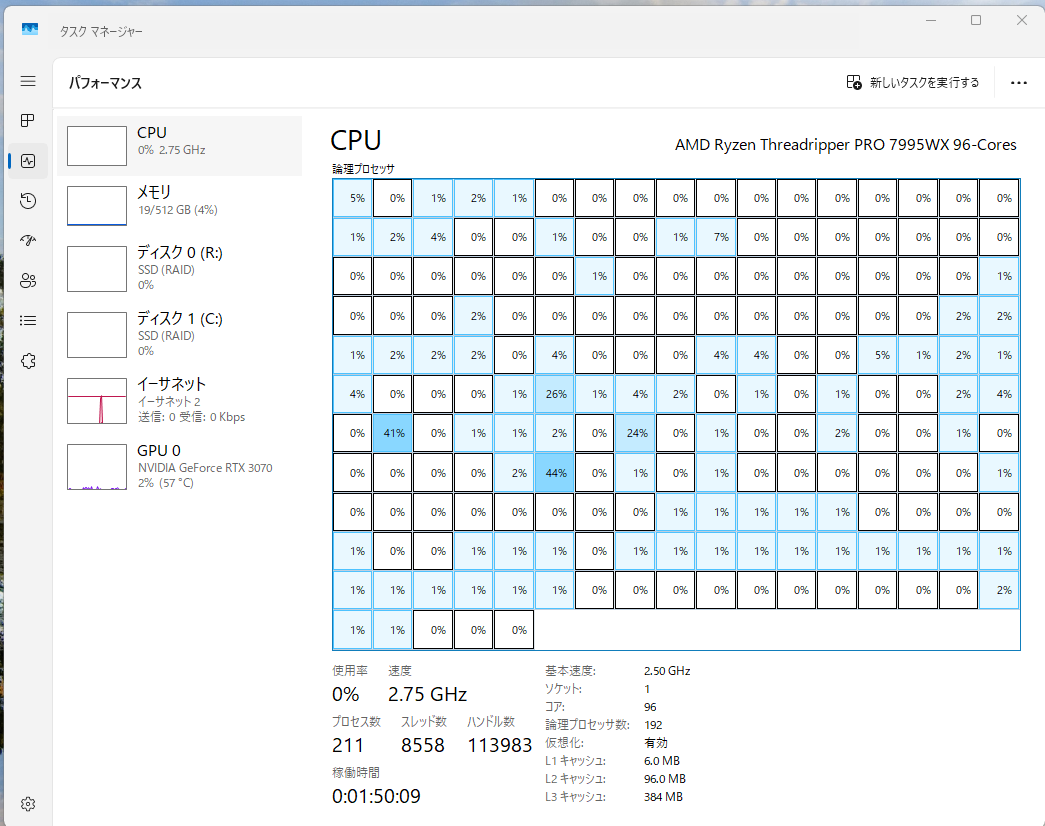This screenshot has width=1045, height=826.
Task: Click the thread count value 8558
Action: coord(423,745)
